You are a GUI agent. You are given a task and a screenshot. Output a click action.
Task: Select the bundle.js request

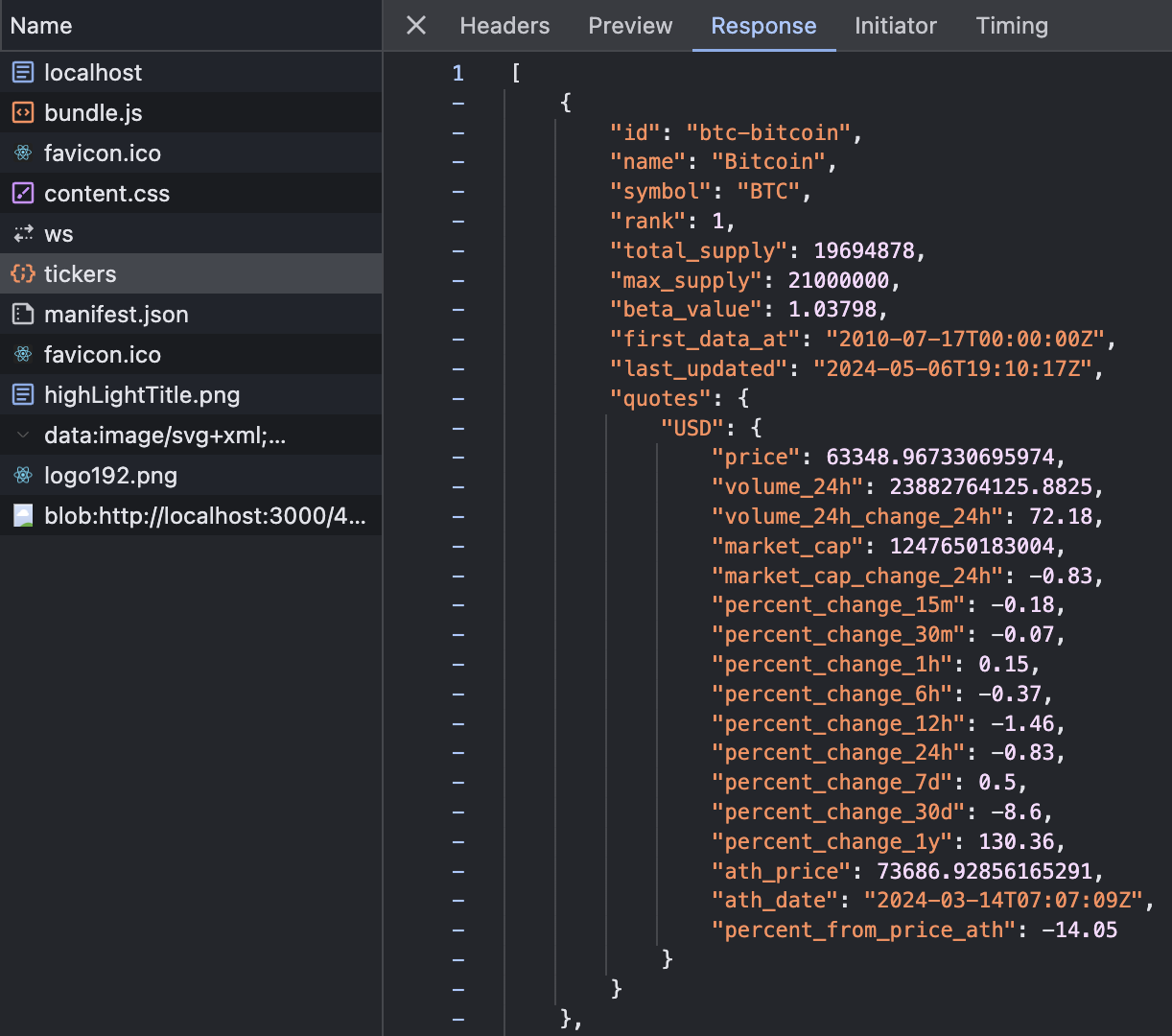tap(191, 112)
